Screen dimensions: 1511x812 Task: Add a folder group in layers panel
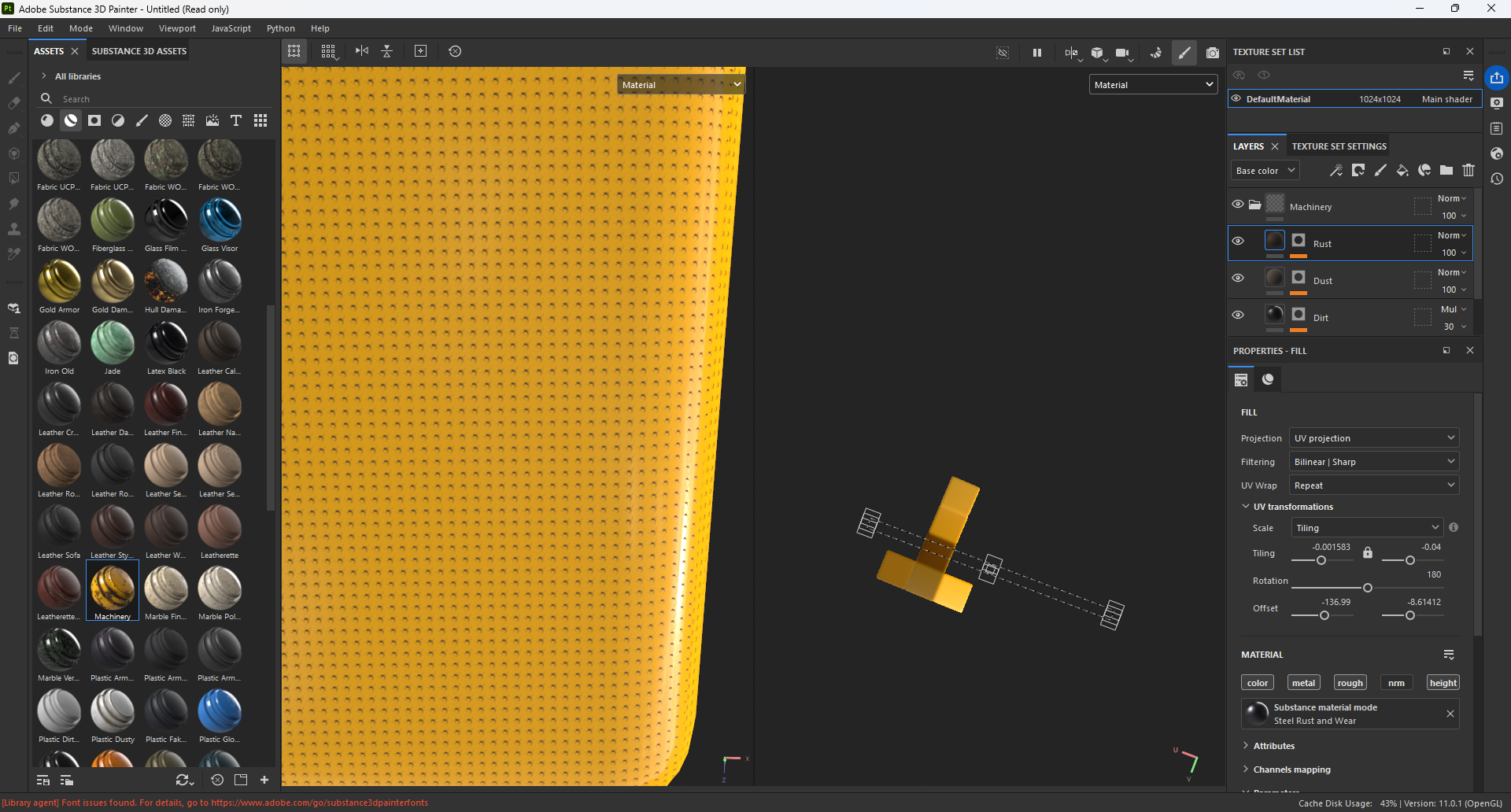point(1446,170)
